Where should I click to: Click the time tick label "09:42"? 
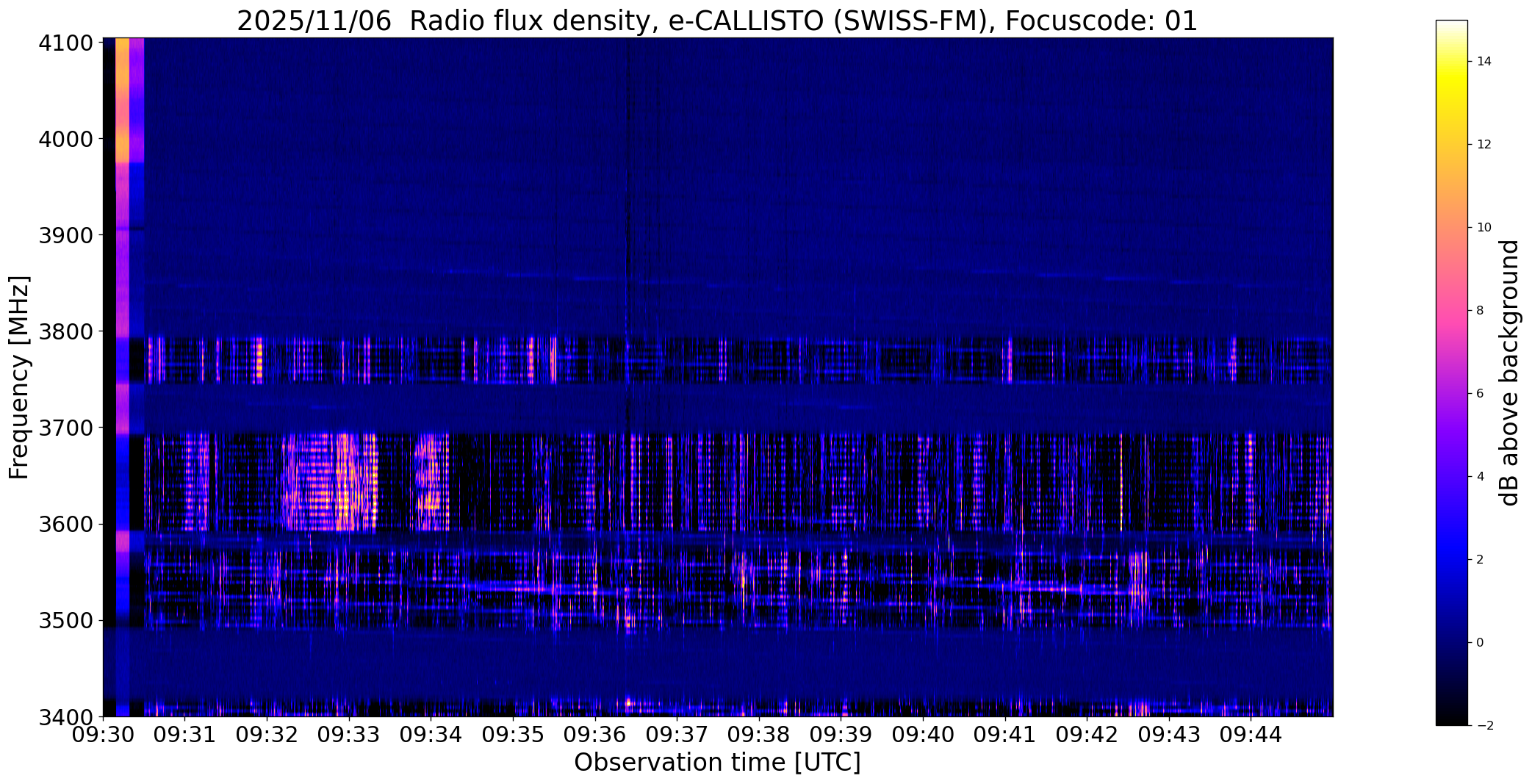(x=1087, y=735)
